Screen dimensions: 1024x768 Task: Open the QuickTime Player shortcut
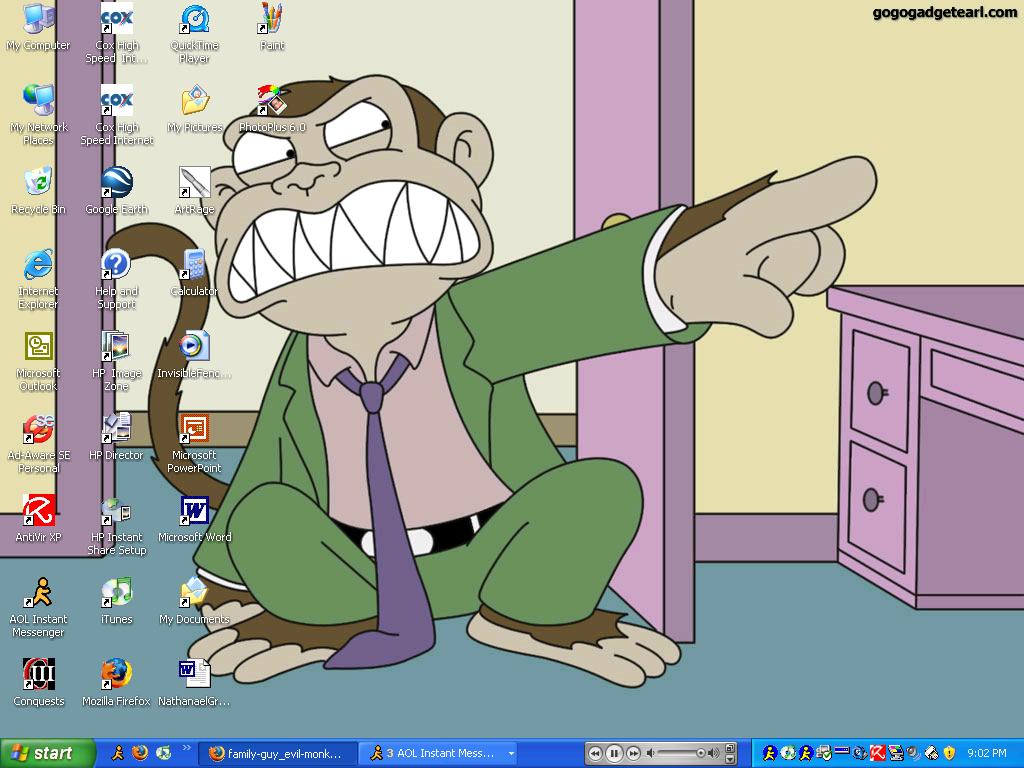[x=195, y=34]
